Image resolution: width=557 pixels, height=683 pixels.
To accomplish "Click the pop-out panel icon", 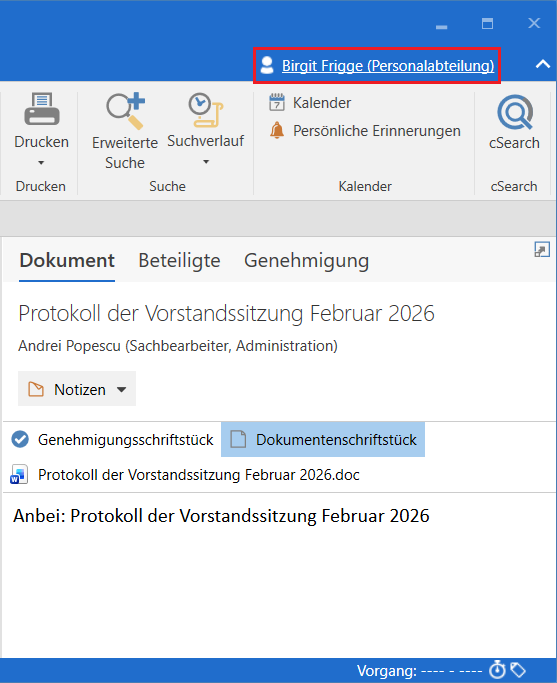I will click(542, 250).
